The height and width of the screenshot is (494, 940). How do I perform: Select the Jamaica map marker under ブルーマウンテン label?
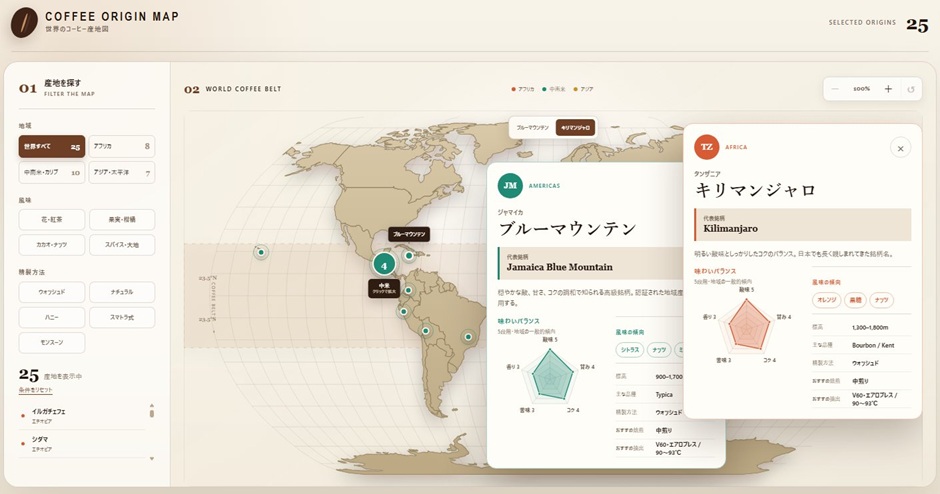[x=409, y=255]
